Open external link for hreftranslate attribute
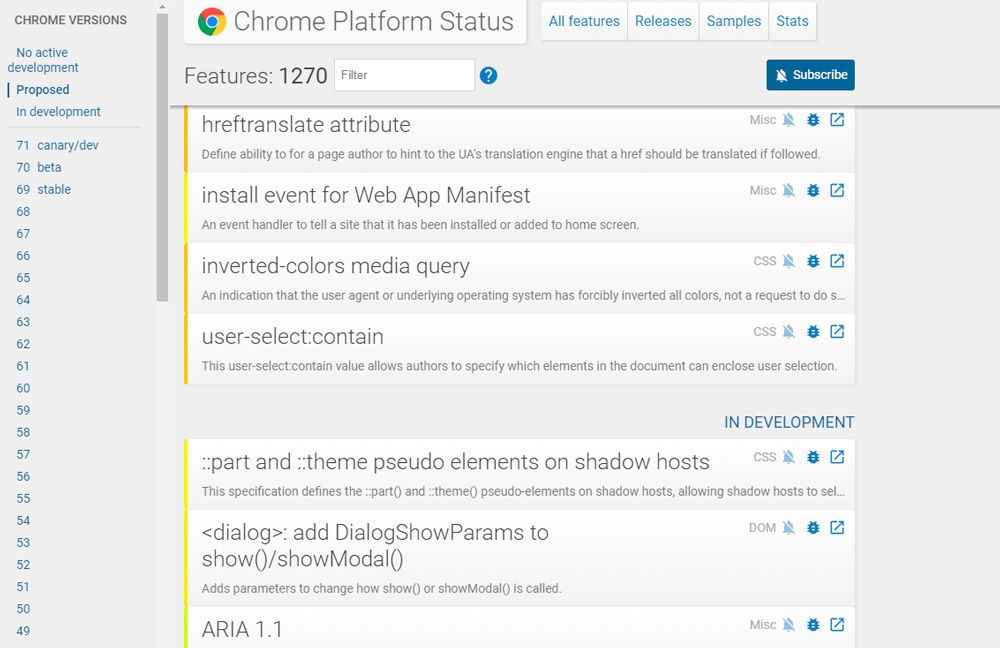 pos(837,119)
